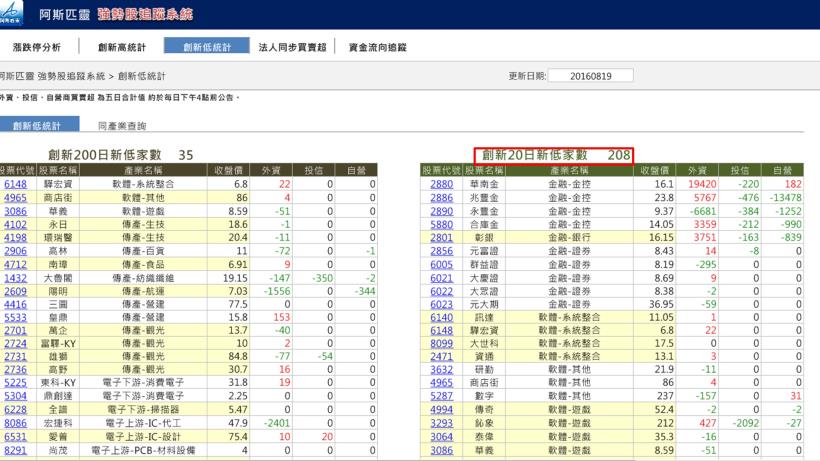Open stock code 5304 link

(x=15, y=396)
